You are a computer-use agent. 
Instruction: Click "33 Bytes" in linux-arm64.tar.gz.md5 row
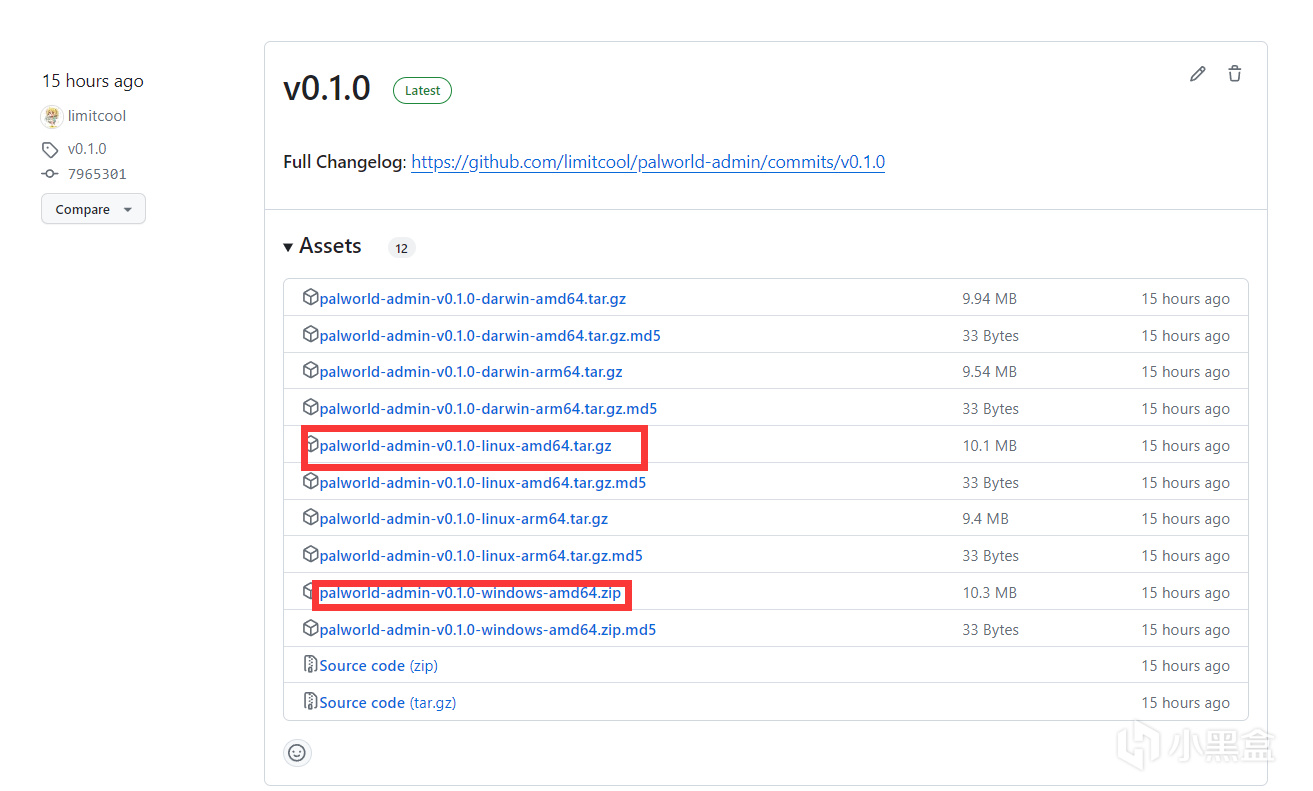991,556
